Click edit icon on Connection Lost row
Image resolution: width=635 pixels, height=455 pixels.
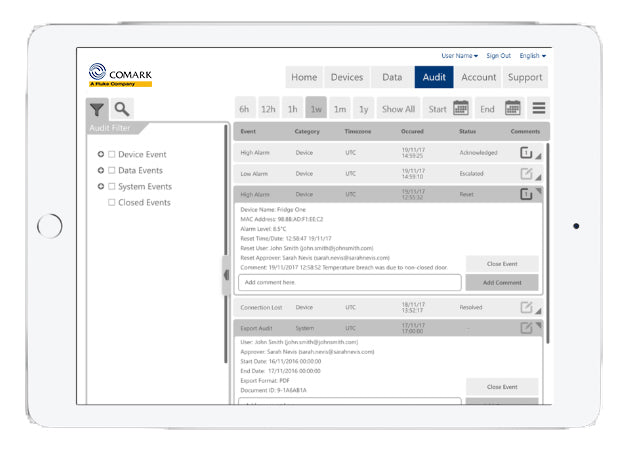coord(526,307)
